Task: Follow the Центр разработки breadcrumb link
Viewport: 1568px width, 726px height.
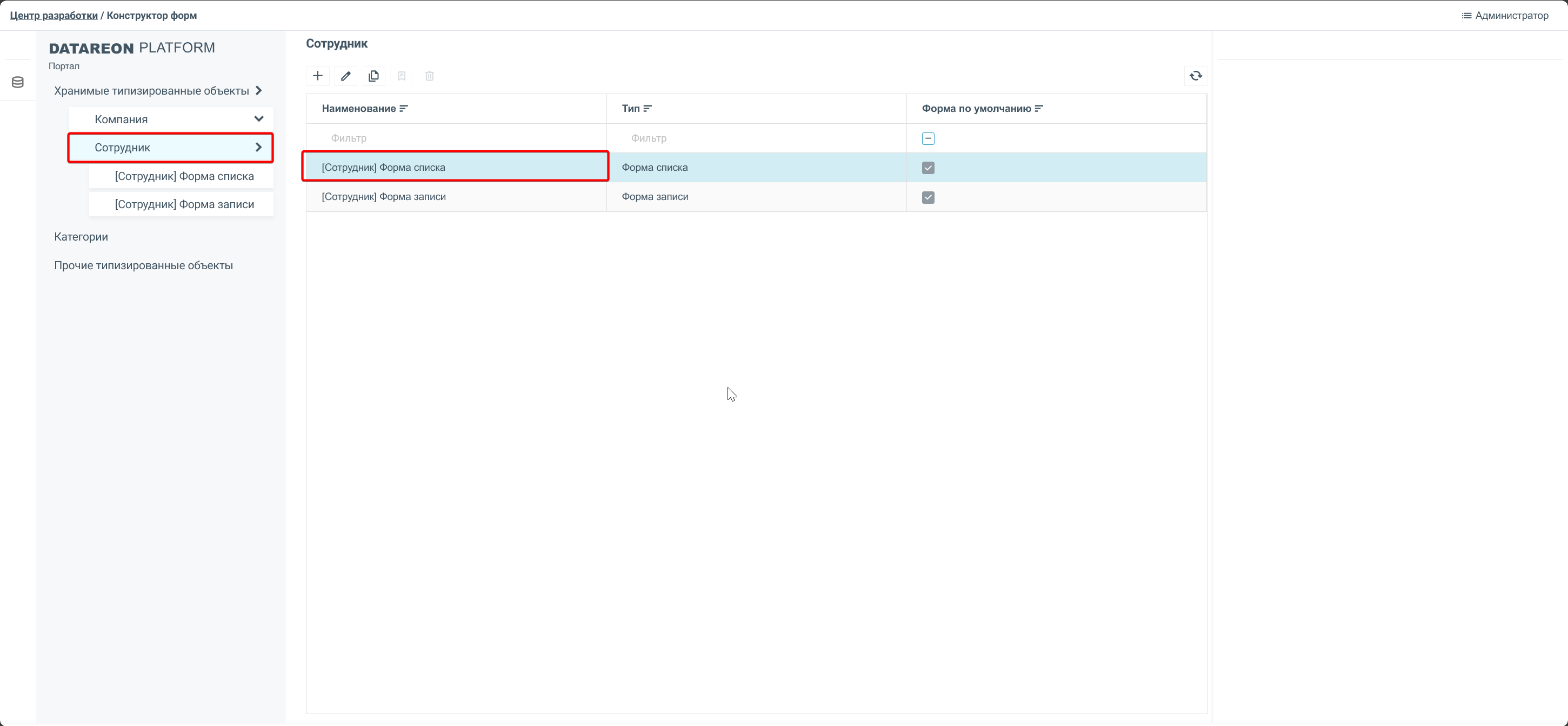Action: (54, 15)
